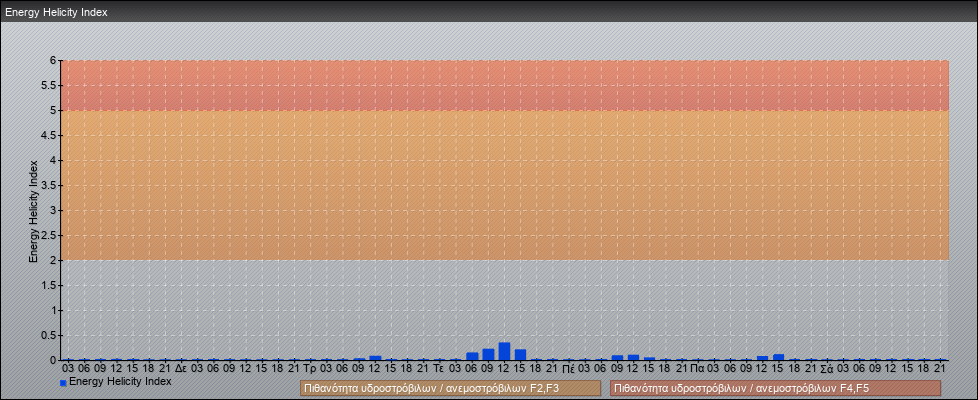The image size is (978, 400).
Task: Click the bar at hour 09 after Τε
Action: pos(488,354)
